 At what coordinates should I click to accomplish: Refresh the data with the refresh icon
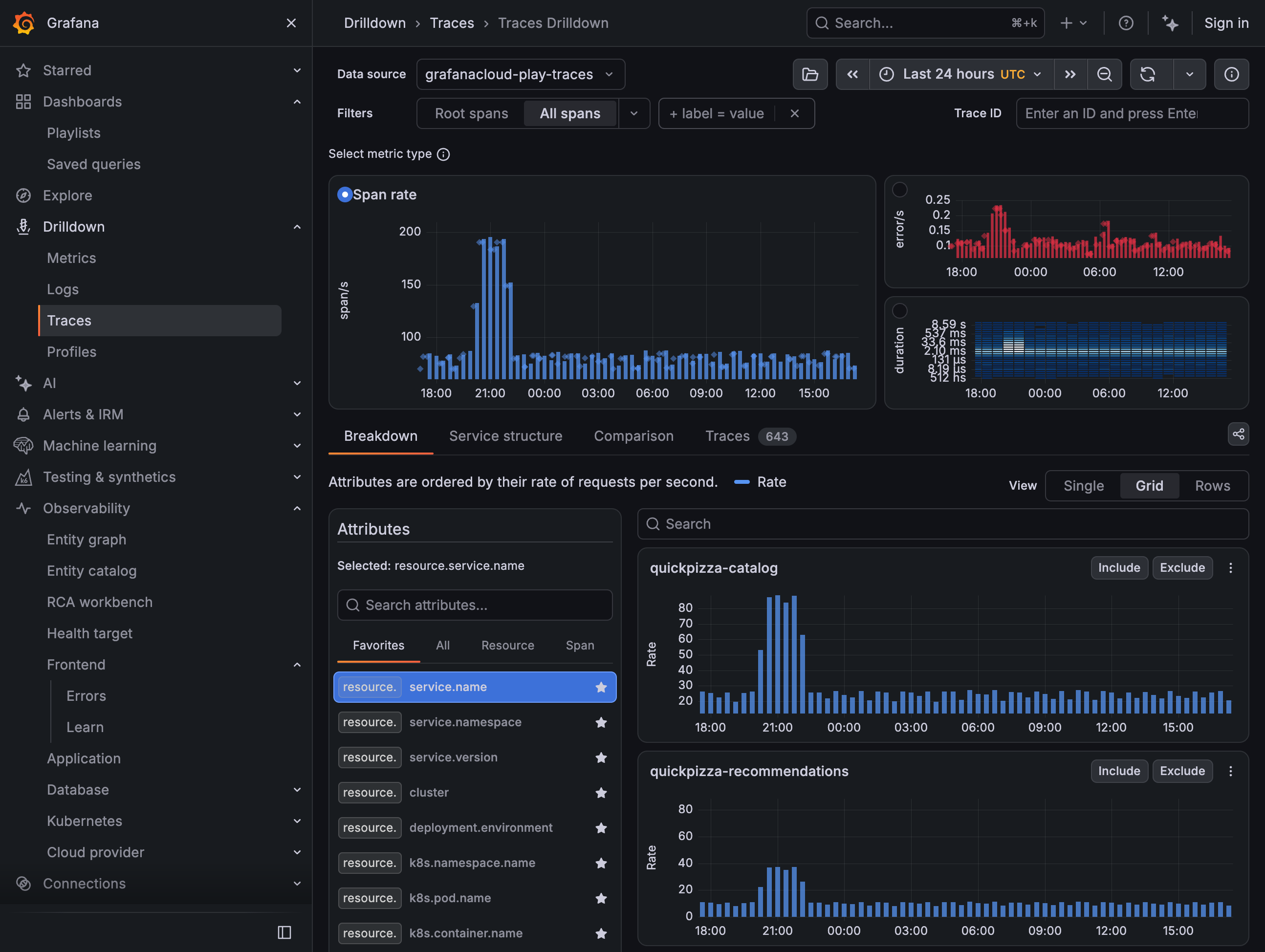[1148, 74]
